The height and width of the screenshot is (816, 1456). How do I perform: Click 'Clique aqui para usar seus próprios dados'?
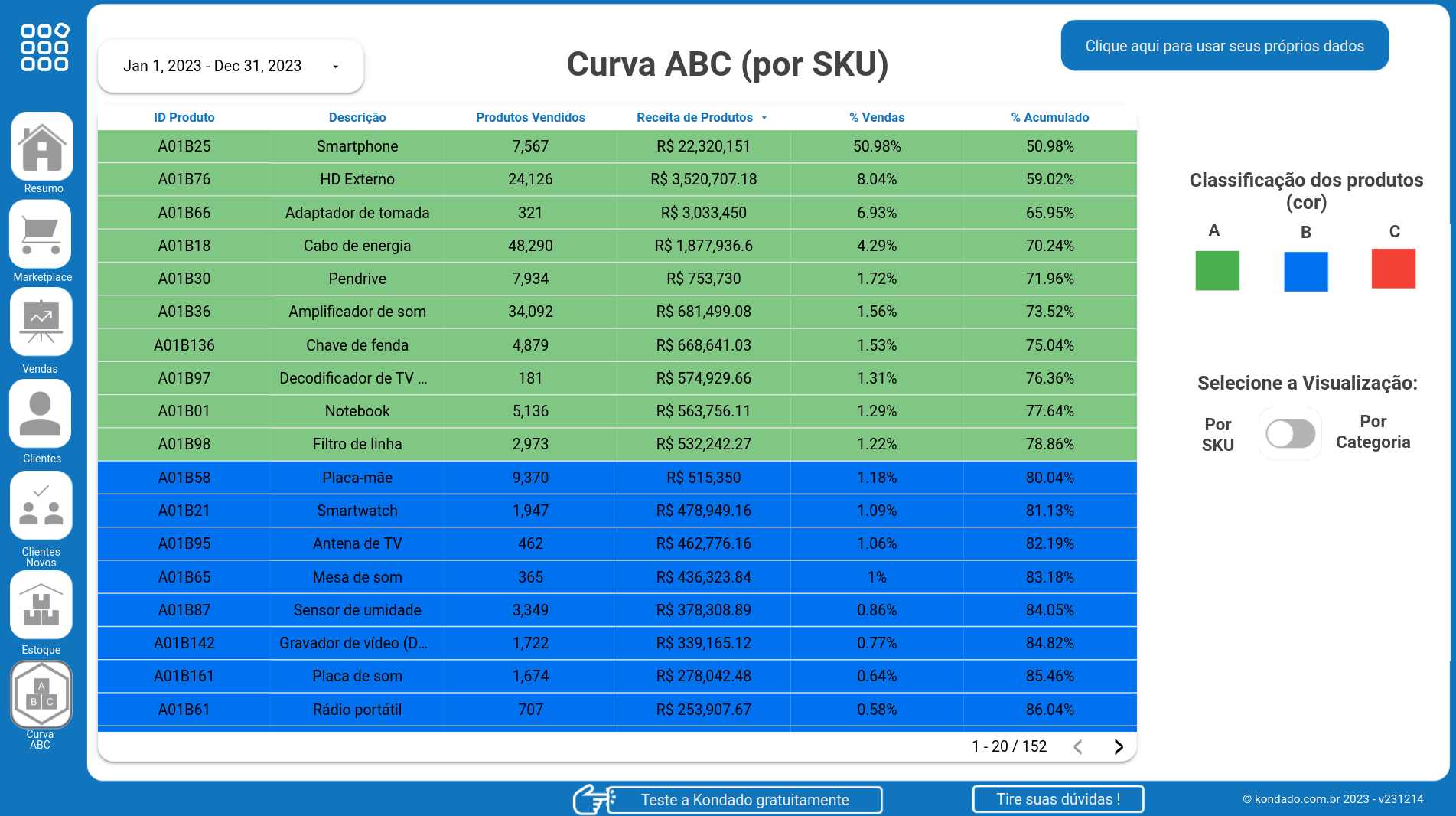click(1223, 45)
